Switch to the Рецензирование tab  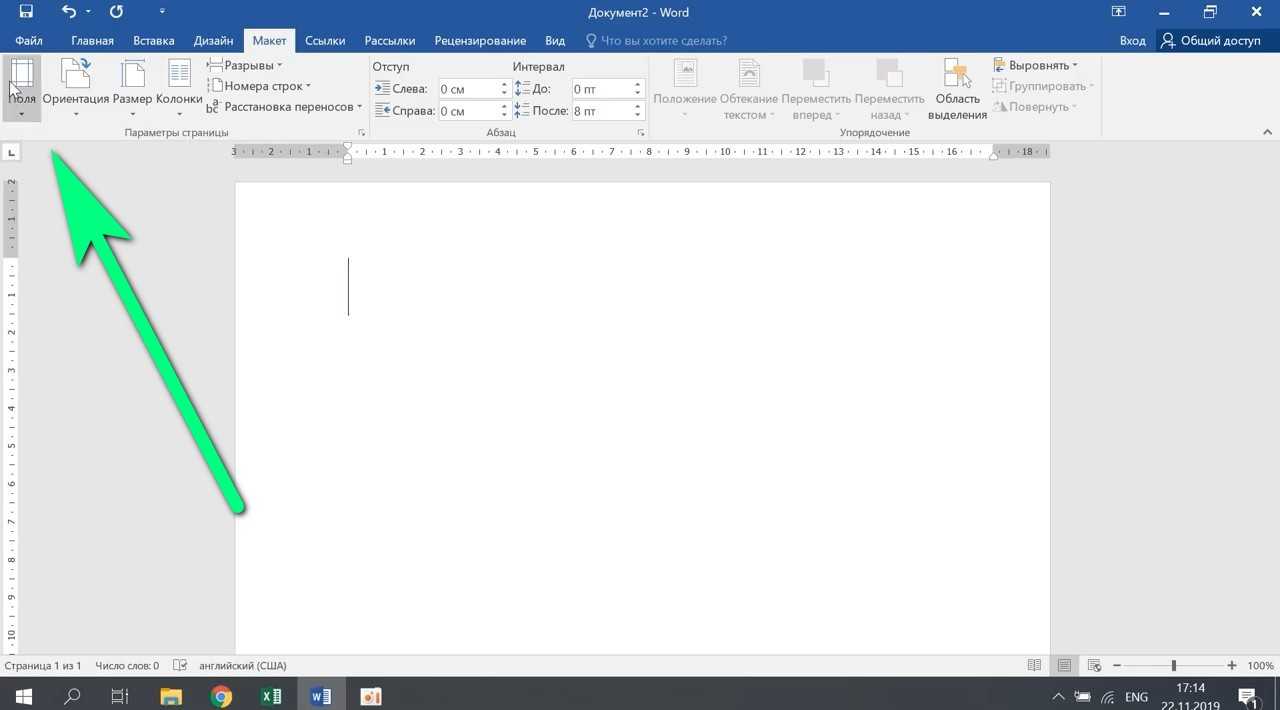(480, 41)
